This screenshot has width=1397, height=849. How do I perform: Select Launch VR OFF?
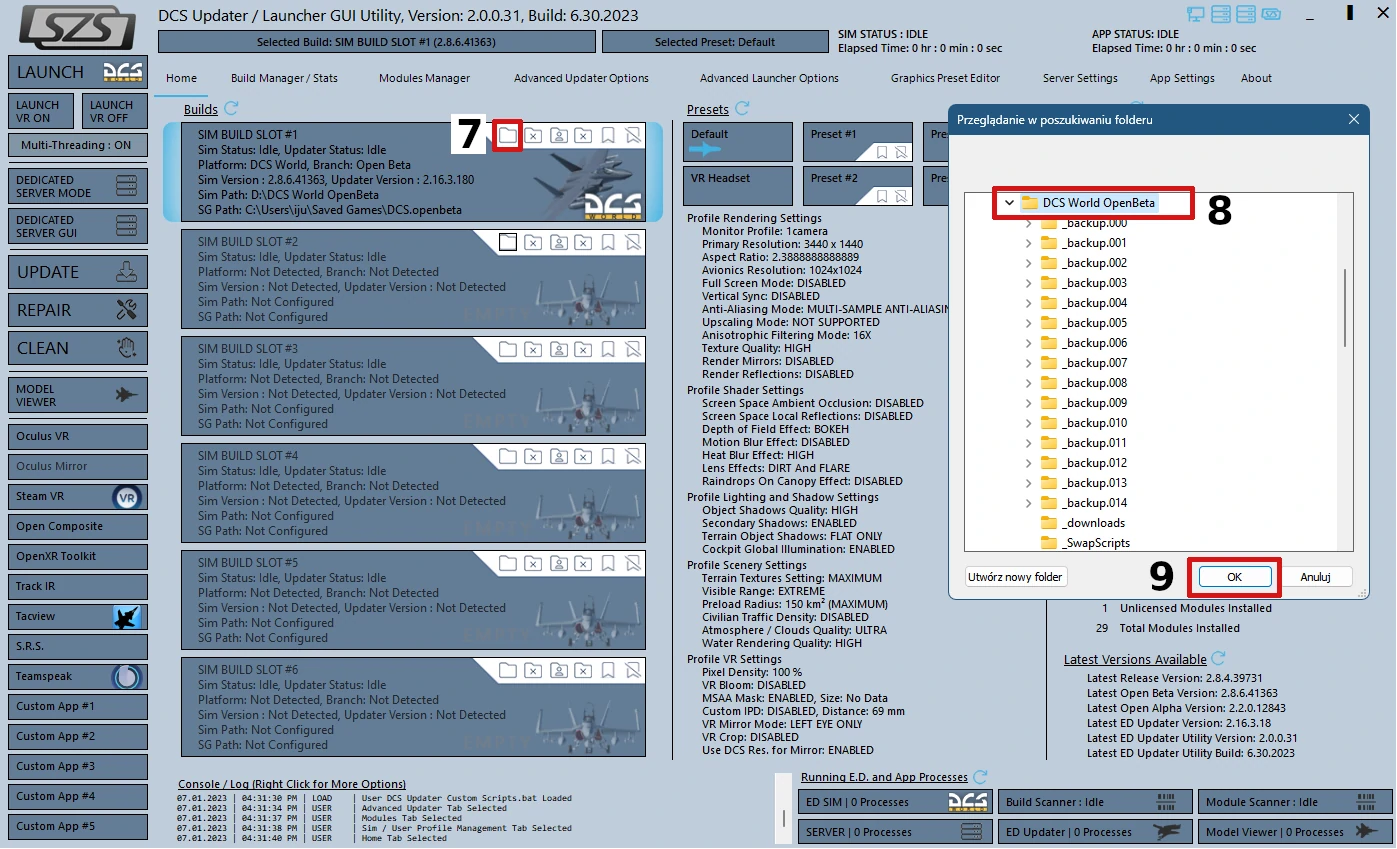tap(114, 111)
